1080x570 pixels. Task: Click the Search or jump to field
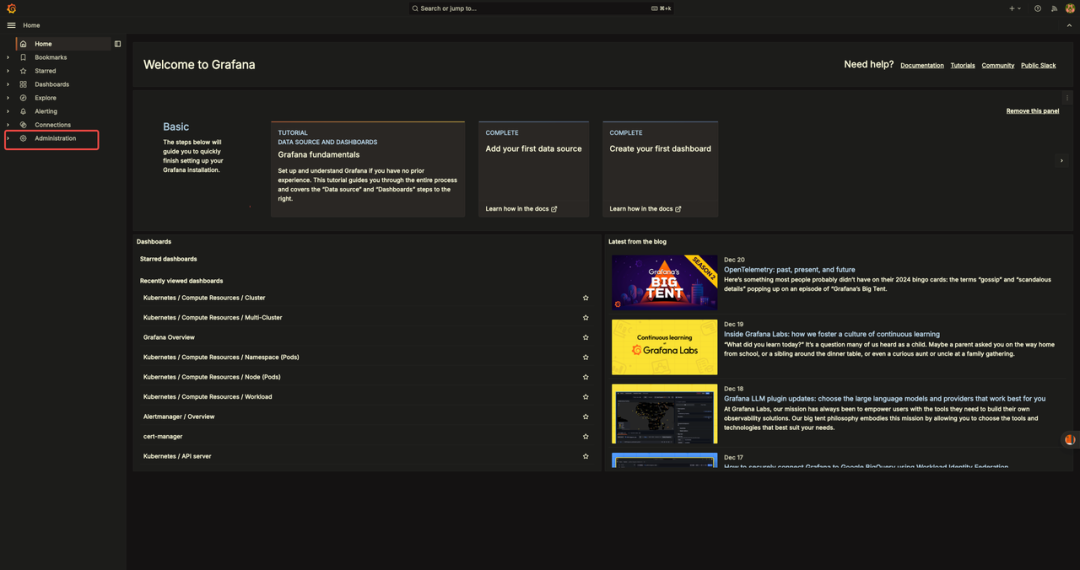pyautogui.click(x=540, y=8)
